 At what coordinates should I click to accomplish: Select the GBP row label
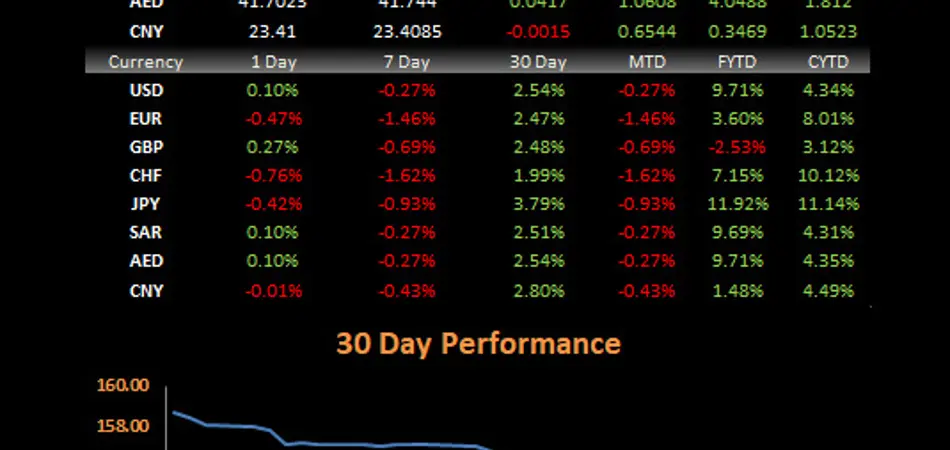point(146,148)
